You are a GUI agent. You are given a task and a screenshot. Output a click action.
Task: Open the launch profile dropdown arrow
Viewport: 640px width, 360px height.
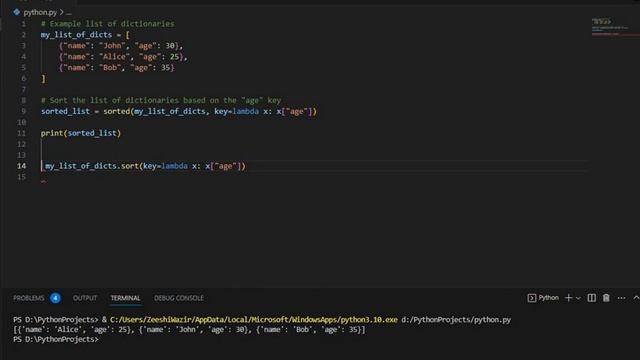tap(578, 298)
